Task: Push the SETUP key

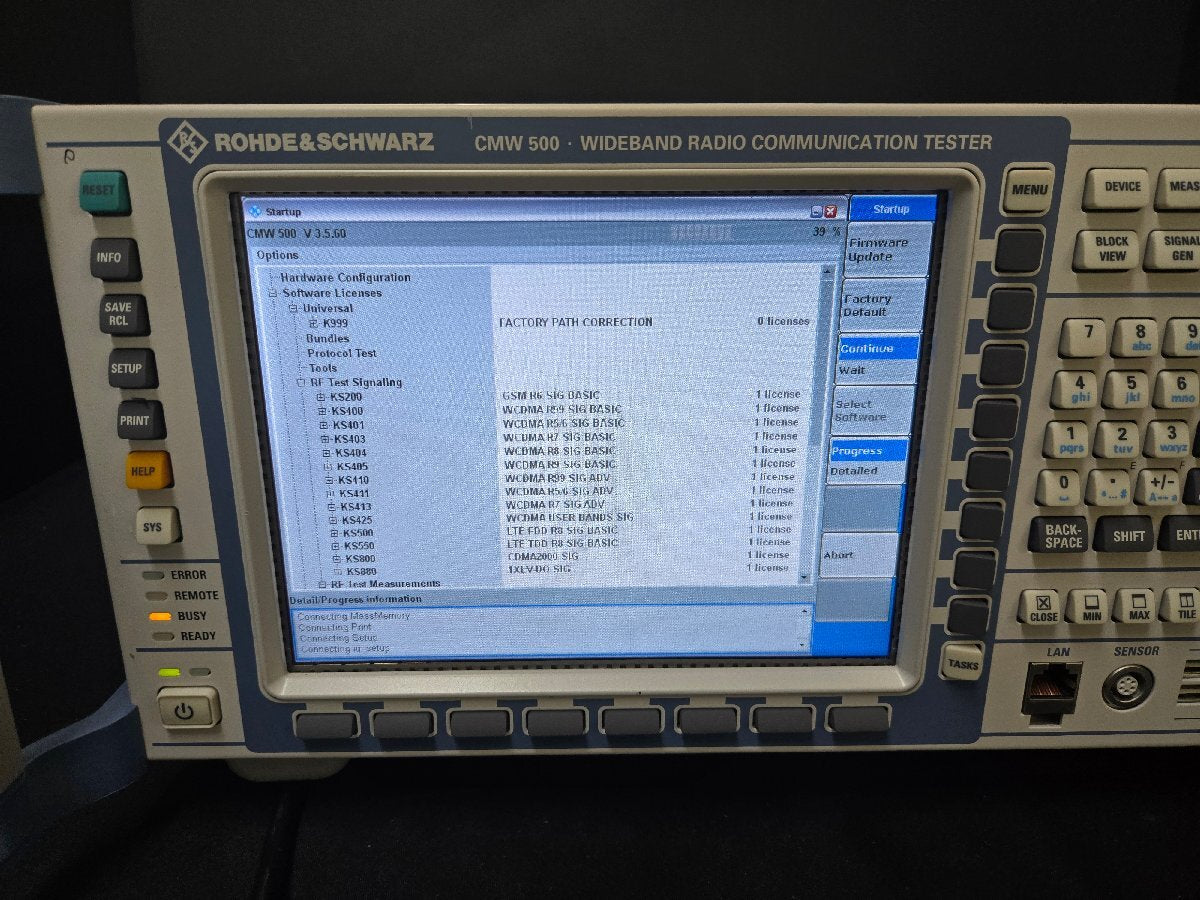Action: click(132, 368)
